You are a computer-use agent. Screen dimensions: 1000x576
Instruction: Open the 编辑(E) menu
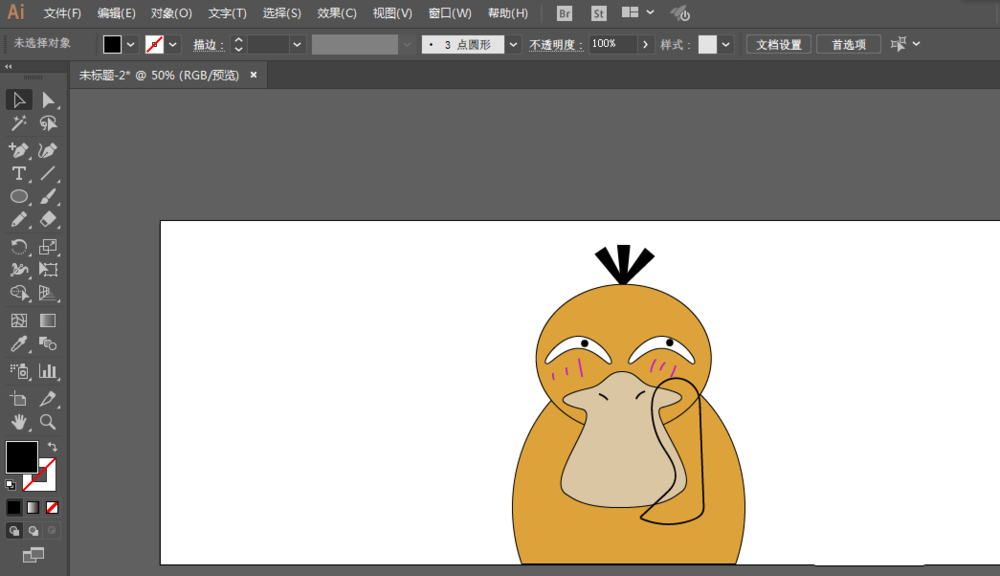coord(117,13)
